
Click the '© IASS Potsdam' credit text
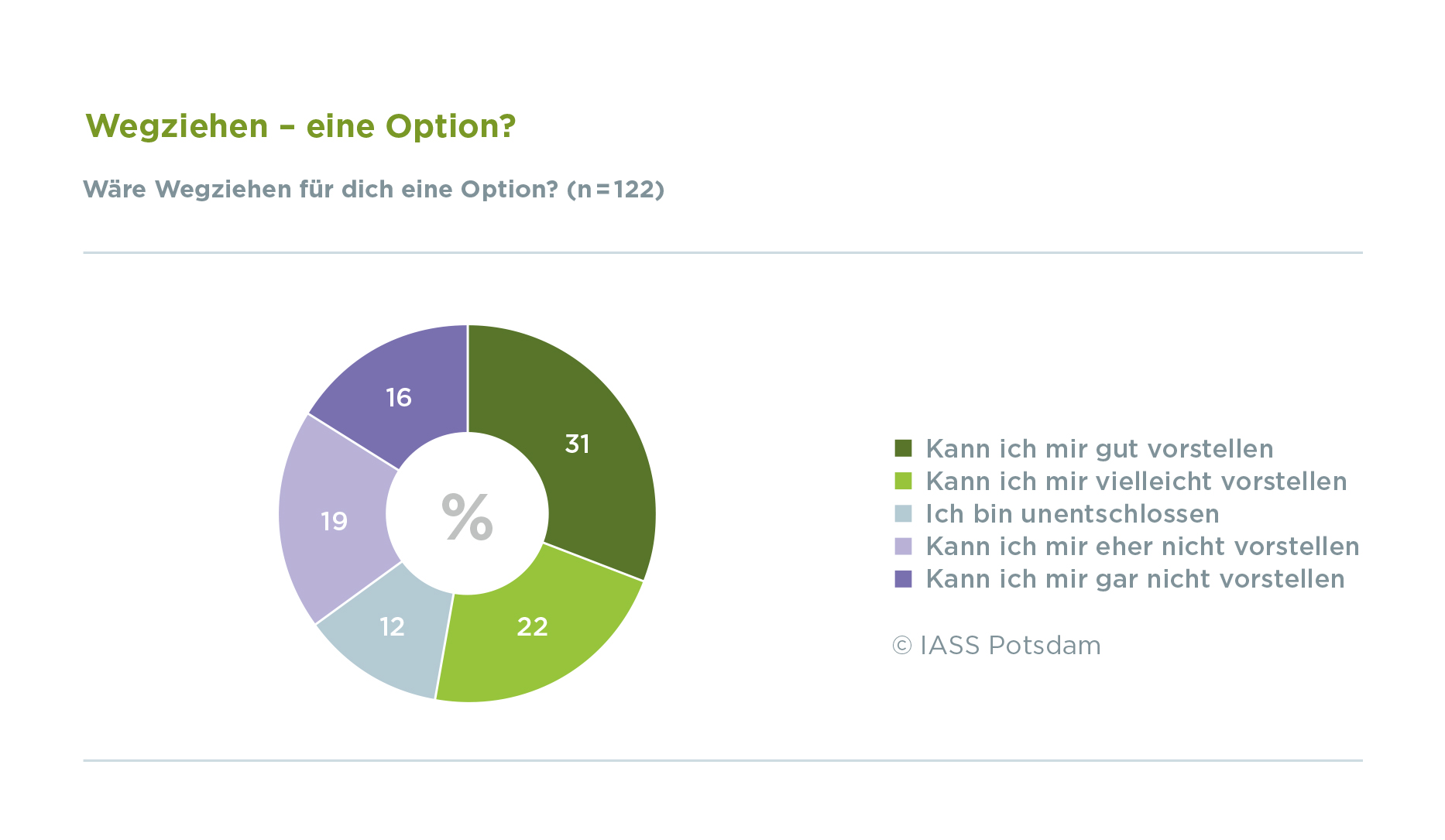click(997, 645)
